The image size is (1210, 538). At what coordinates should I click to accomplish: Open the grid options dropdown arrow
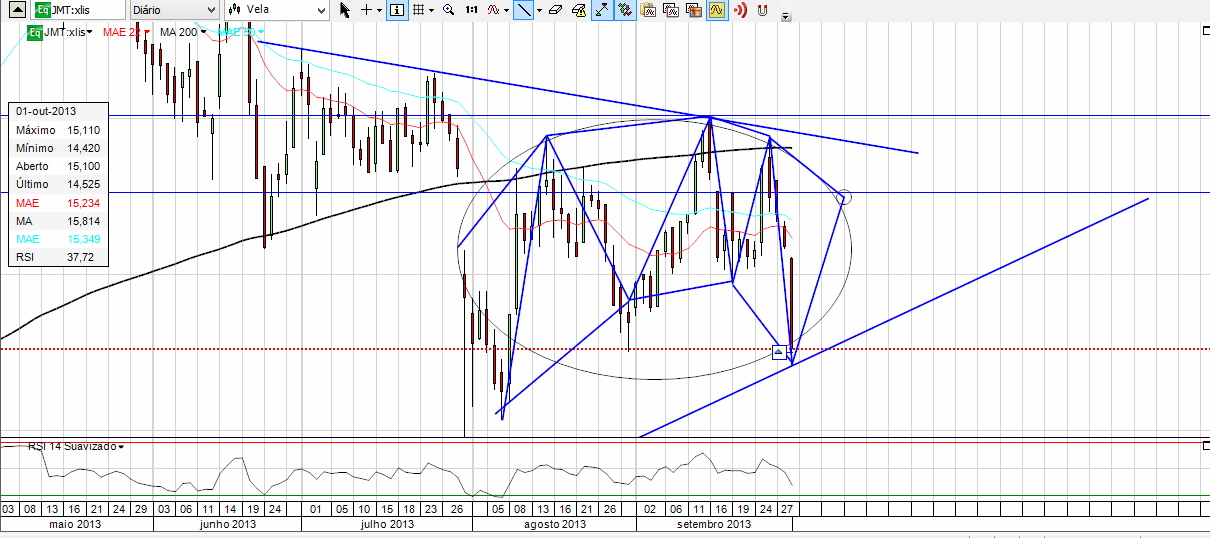pos(431,10)
